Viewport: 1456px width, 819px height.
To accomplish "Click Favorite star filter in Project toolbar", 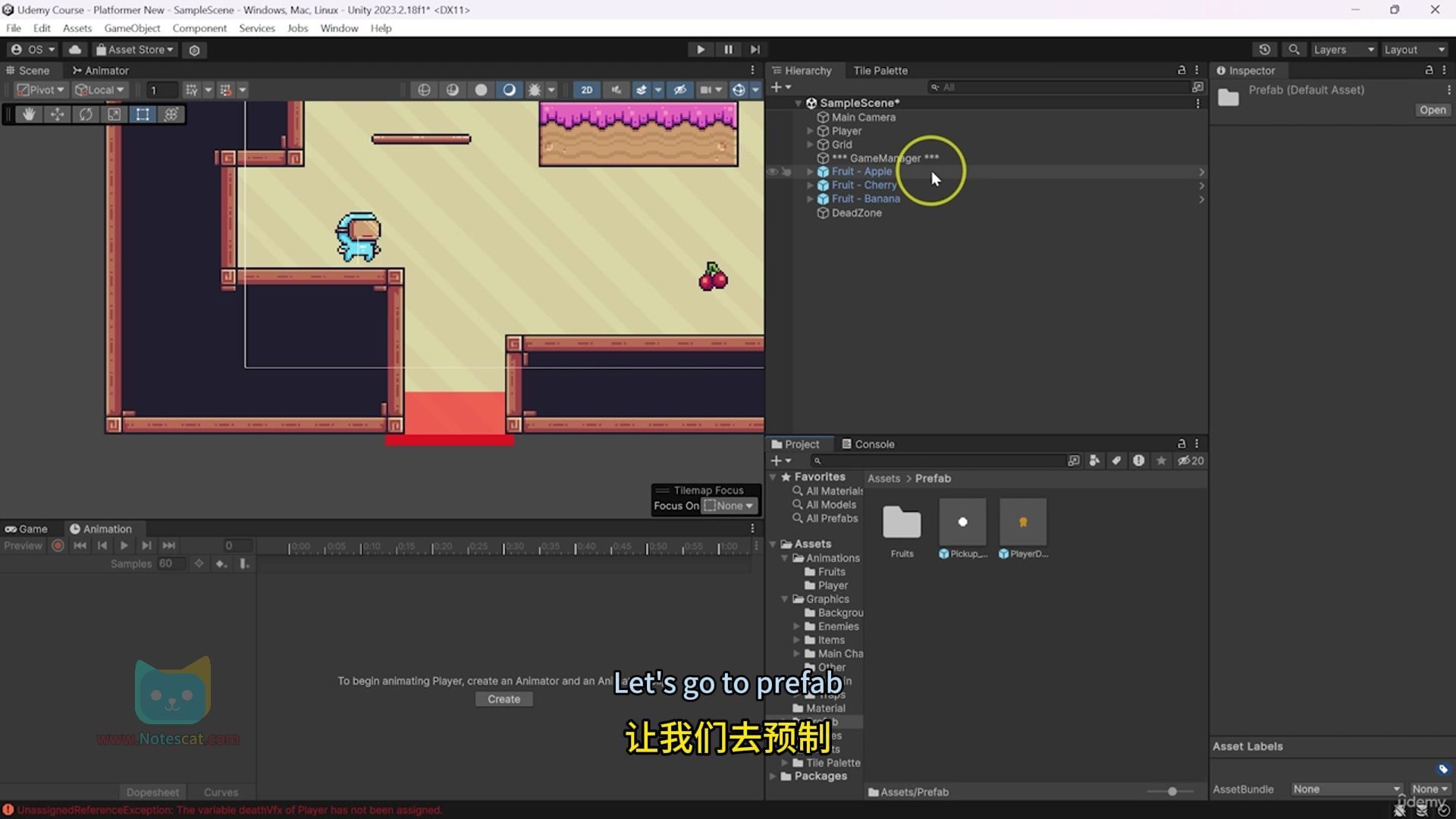I will tap(1161, 461).
